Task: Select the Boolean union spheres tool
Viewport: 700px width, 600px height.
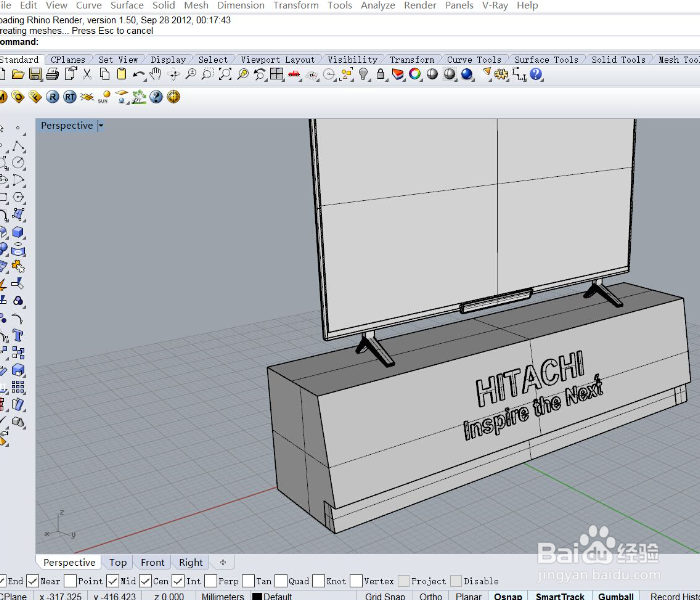Action: [x=18, y=301]
